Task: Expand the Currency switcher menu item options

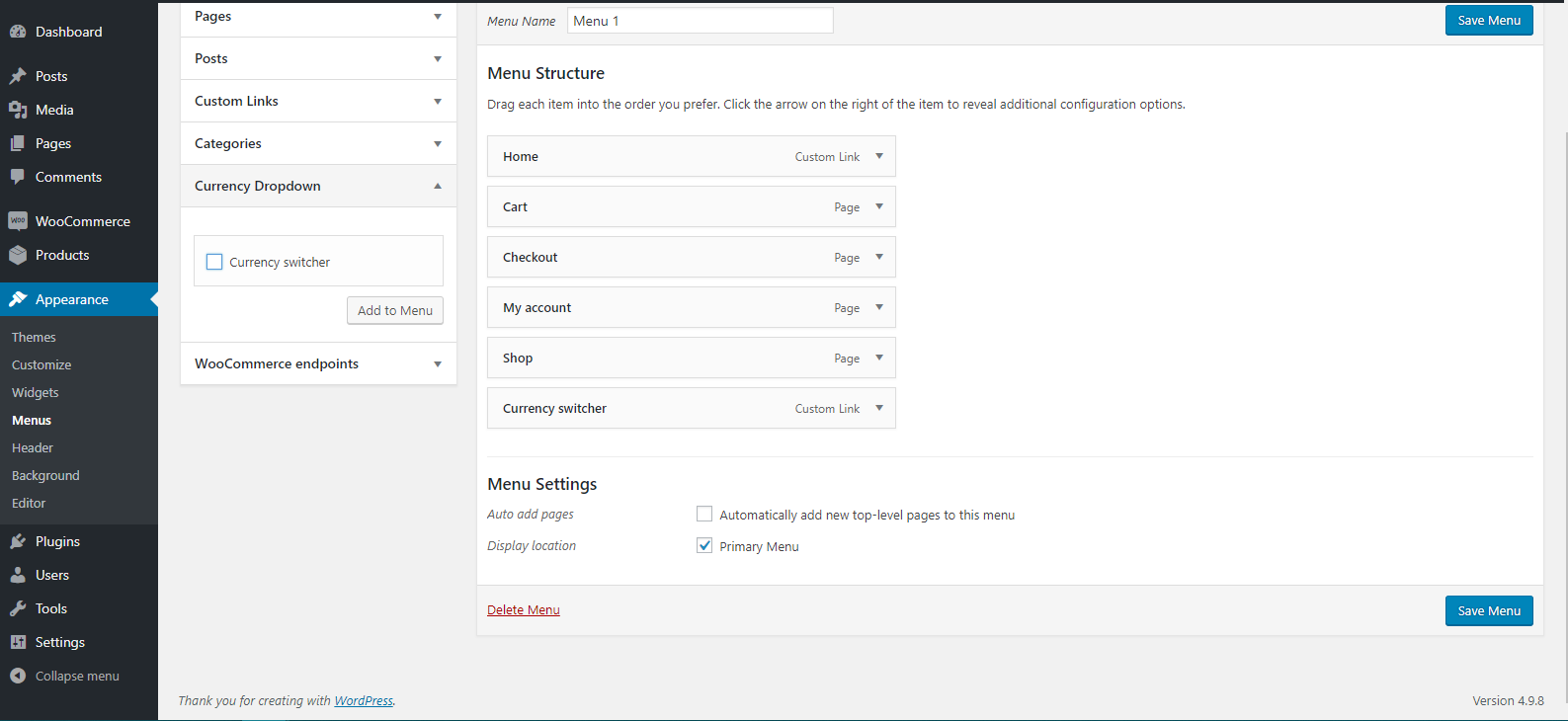Action: tap(879, 408)
